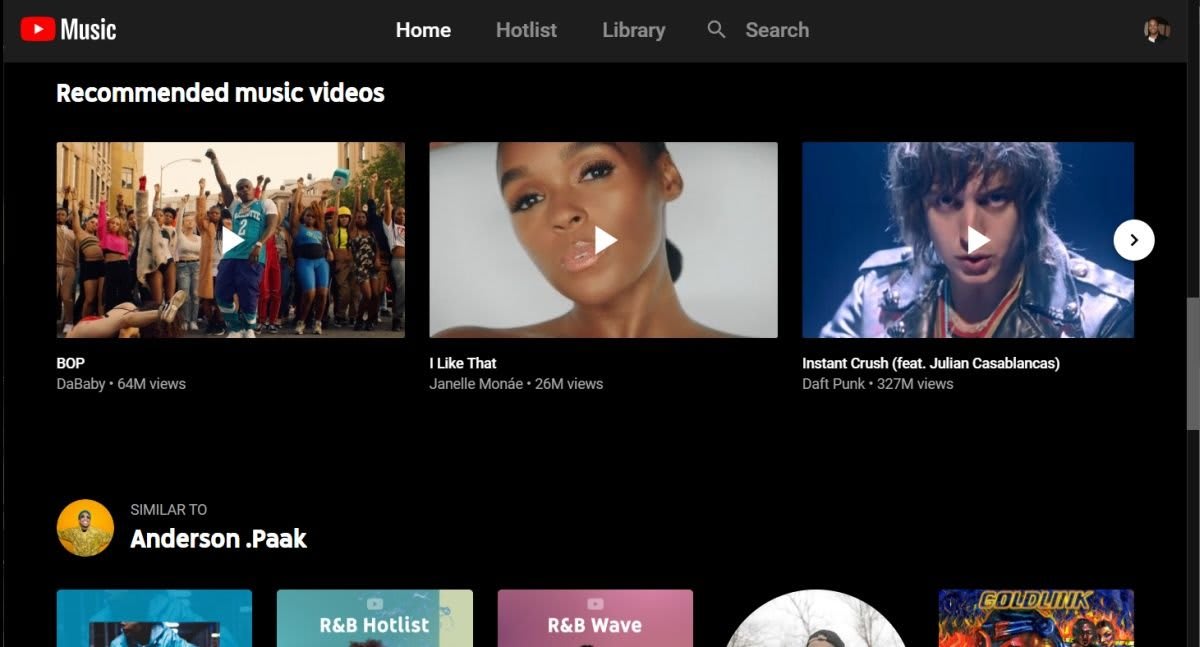1200x647 pixels.
Task: Open the R&B Hotlist playlist card
Action: point(374,618)
